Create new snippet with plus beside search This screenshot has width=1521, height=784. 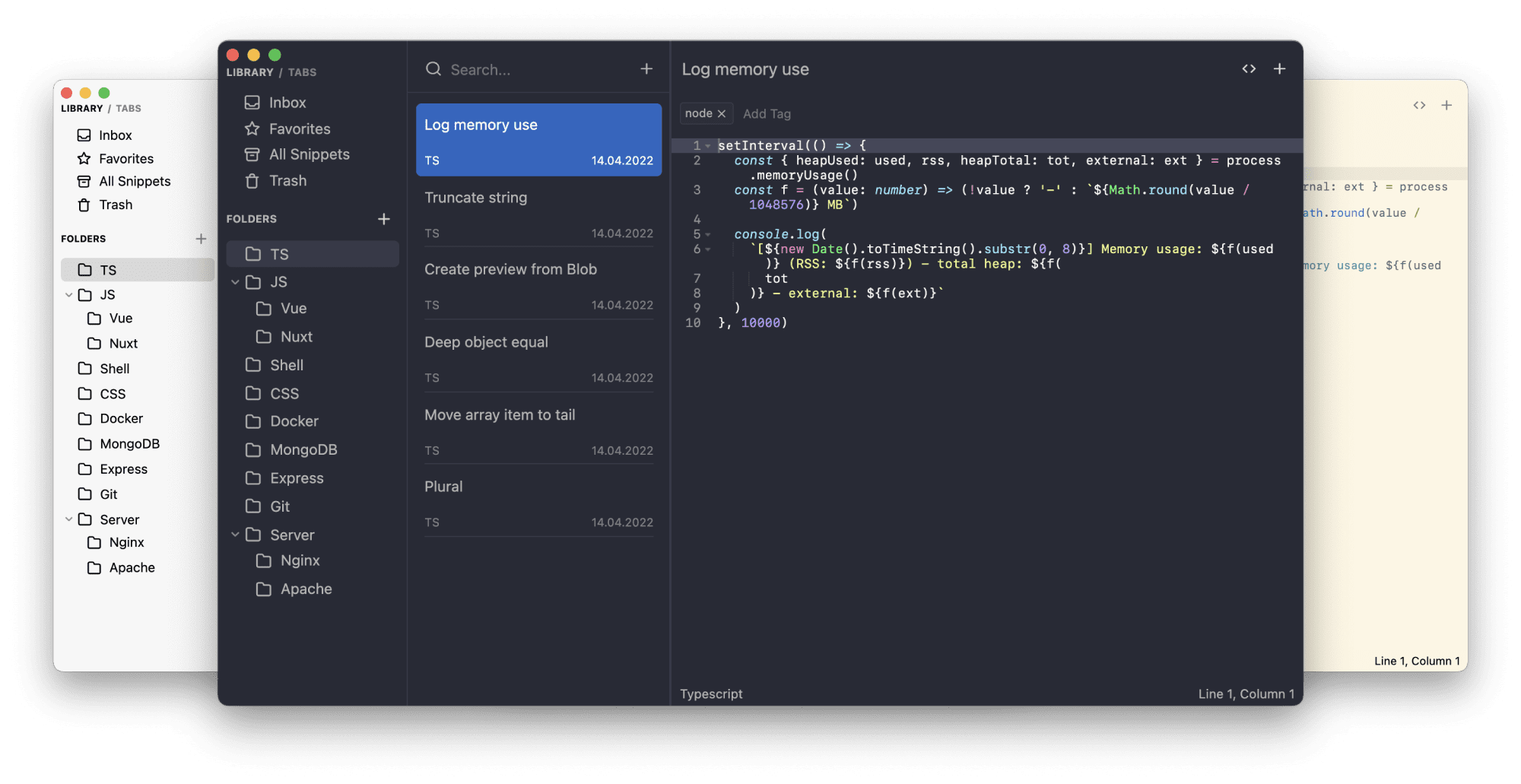pyautogui.click(x=646, y=69)
